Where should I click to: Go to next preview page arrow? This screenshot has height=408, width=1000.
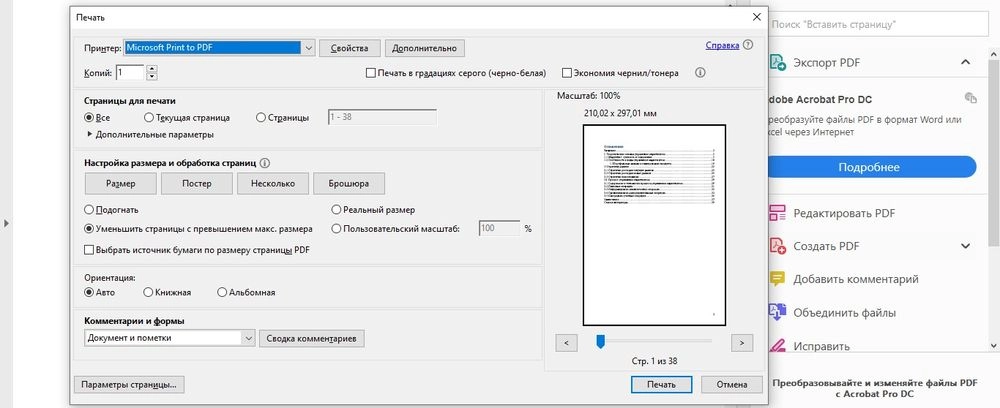coord(742,343)
